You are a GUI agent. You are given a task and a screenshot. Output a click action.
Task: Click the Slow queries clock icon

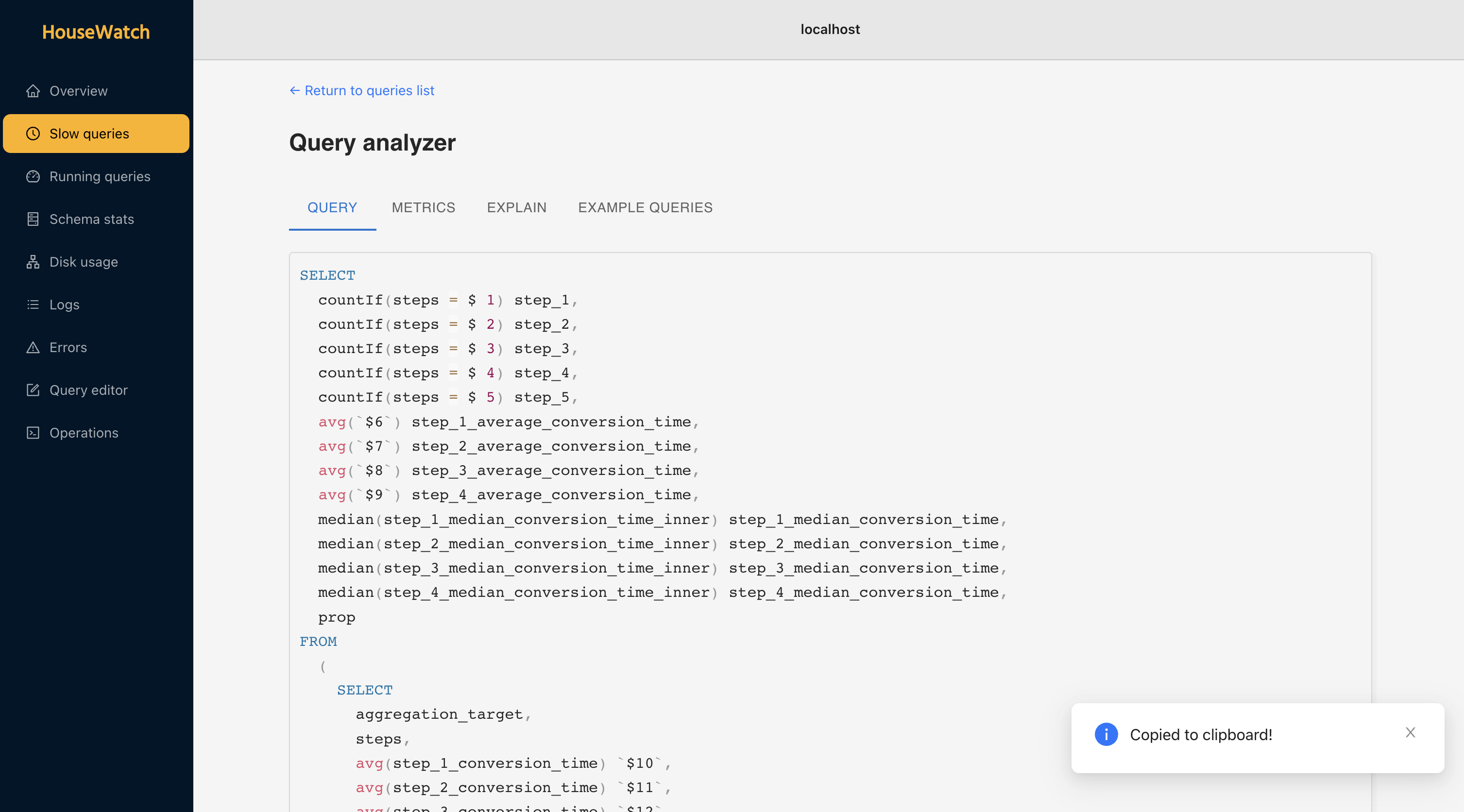click(33, 134)
